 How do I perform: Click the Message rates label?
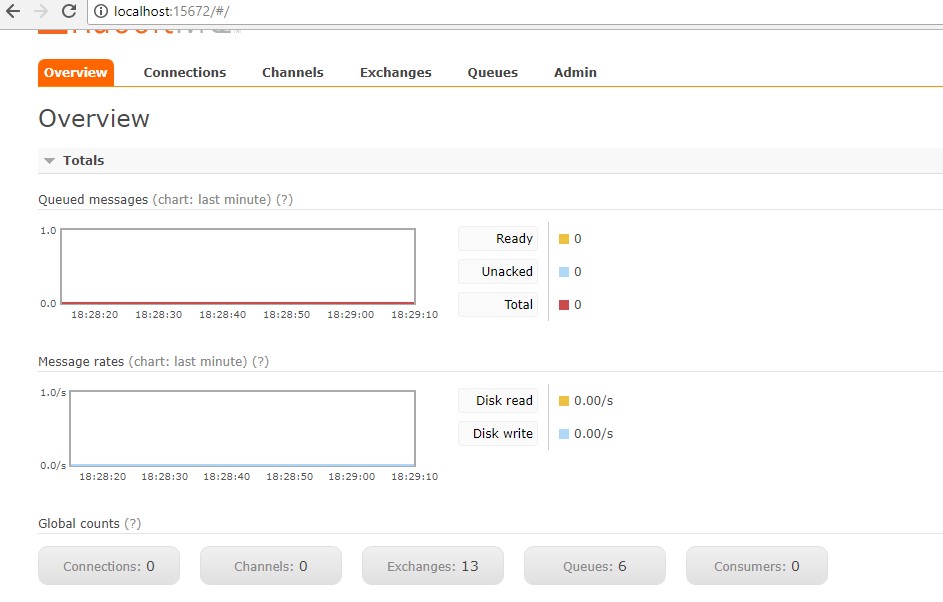tap(81, 361)
